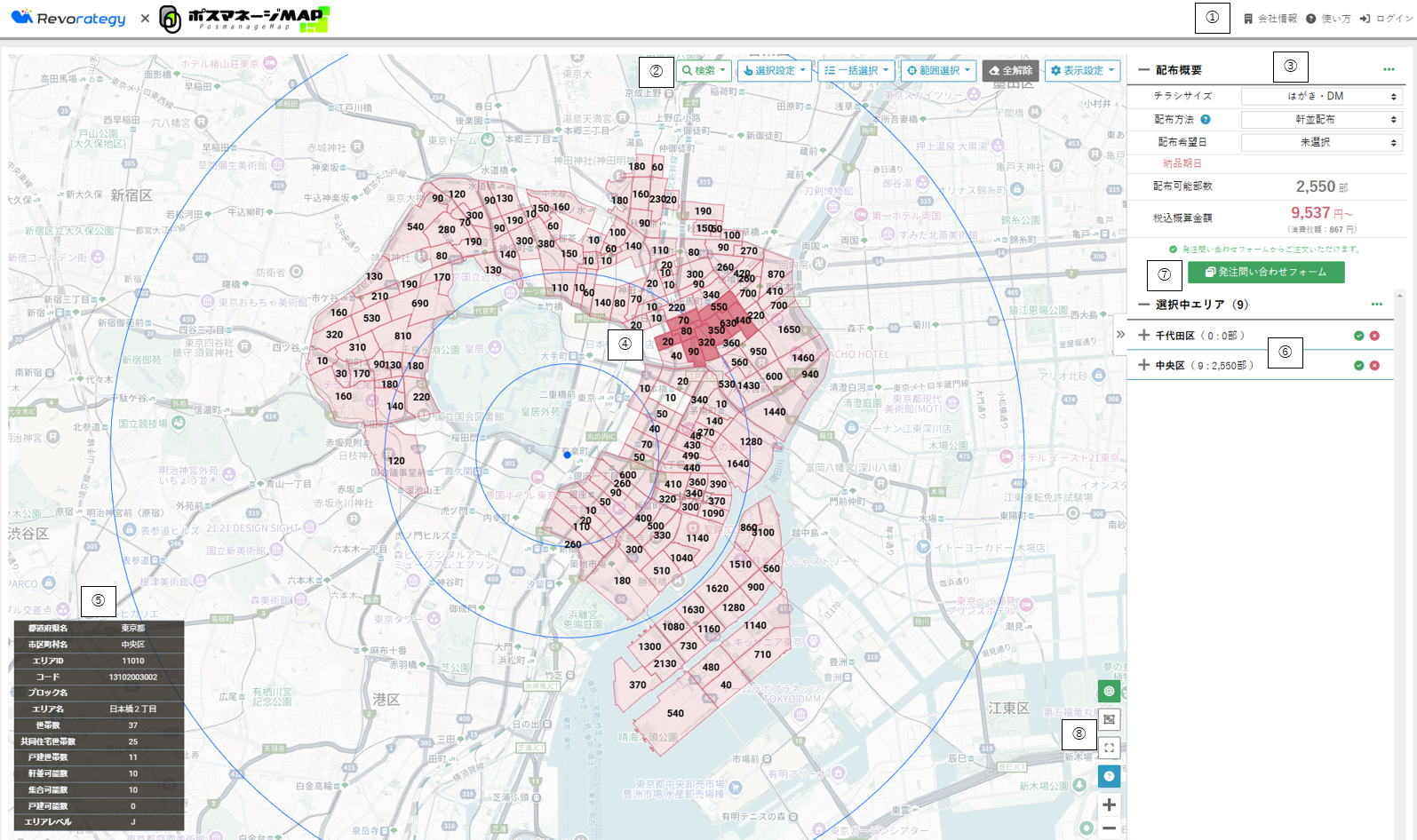
Task: Click the 全解除 clear-all button
Action: [x=1010, y=70]
